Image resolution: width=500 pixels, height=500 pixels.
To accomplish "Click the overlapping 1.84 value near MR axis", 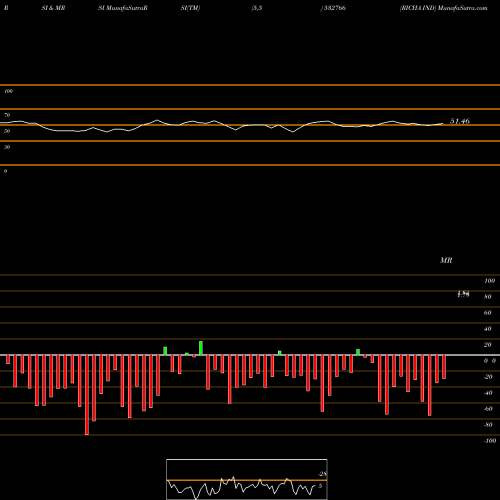I will (x=463, y=294).
